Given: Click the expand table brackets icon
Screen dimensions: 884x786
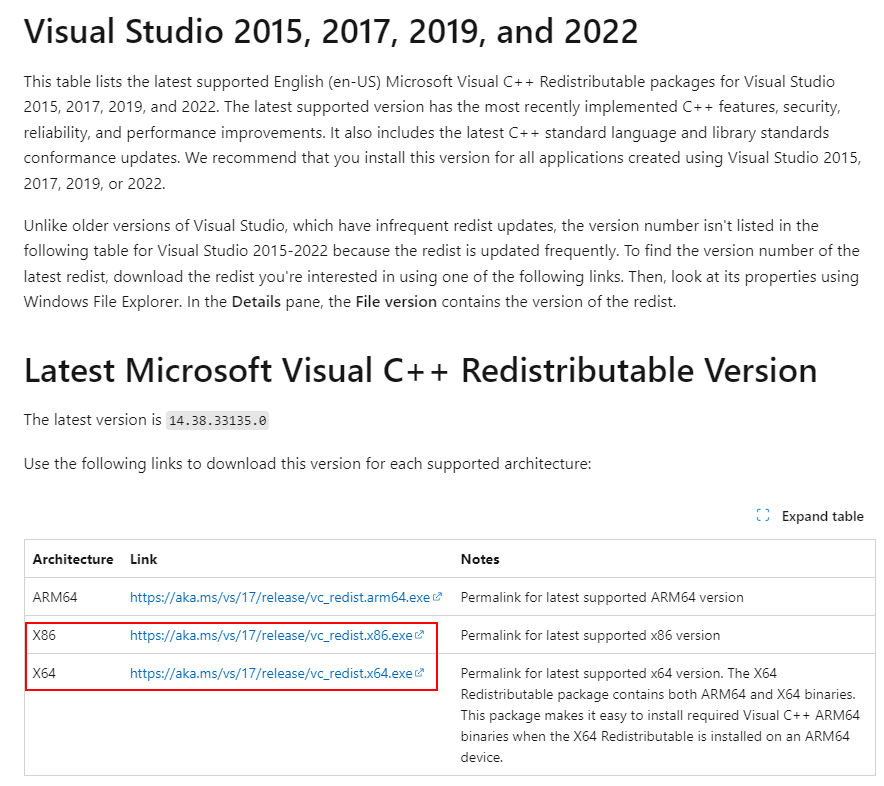Looking at the screenshot, I should [x=763, y=515].
